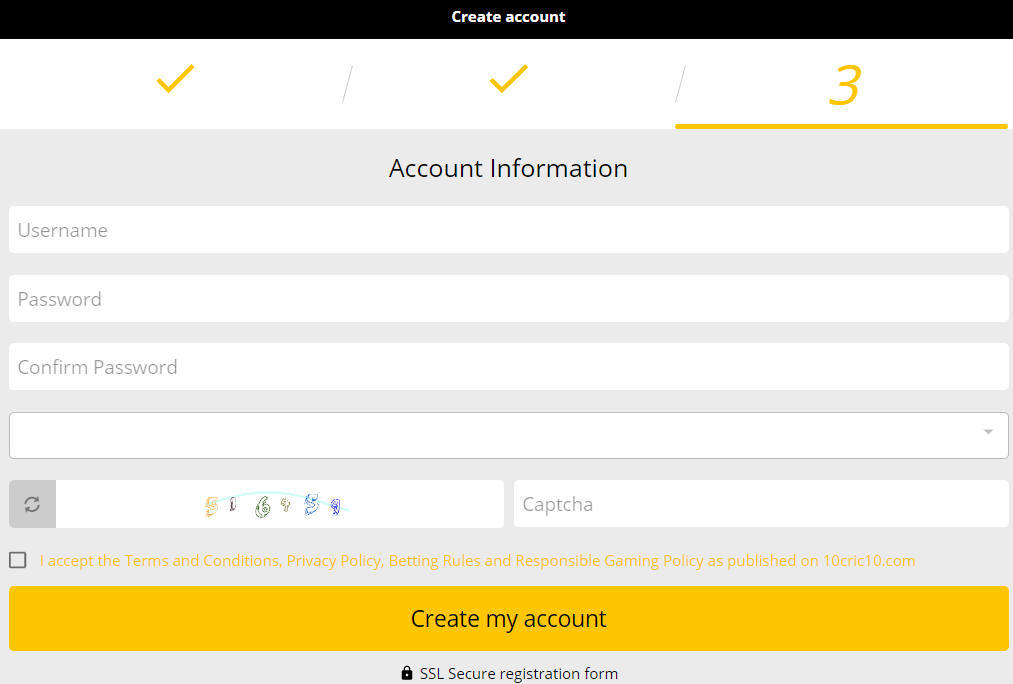Click the distorted captcha code image
1013x684 pixels.
pyautogui.click(x=273, y=505)
